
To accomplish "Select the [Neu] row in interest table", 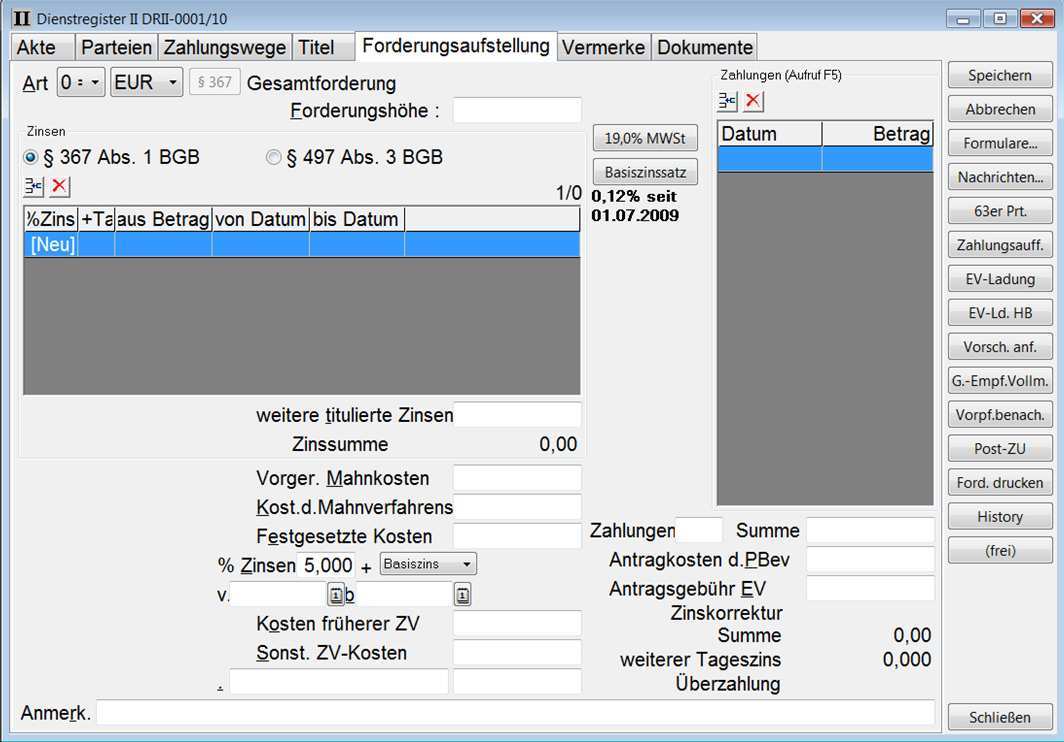I will pyautogui.click(x=51, y=245).
